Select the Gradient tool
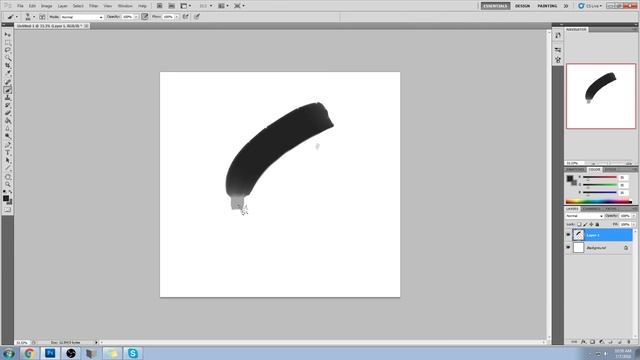Screen dimensions: 640x360 7,121
